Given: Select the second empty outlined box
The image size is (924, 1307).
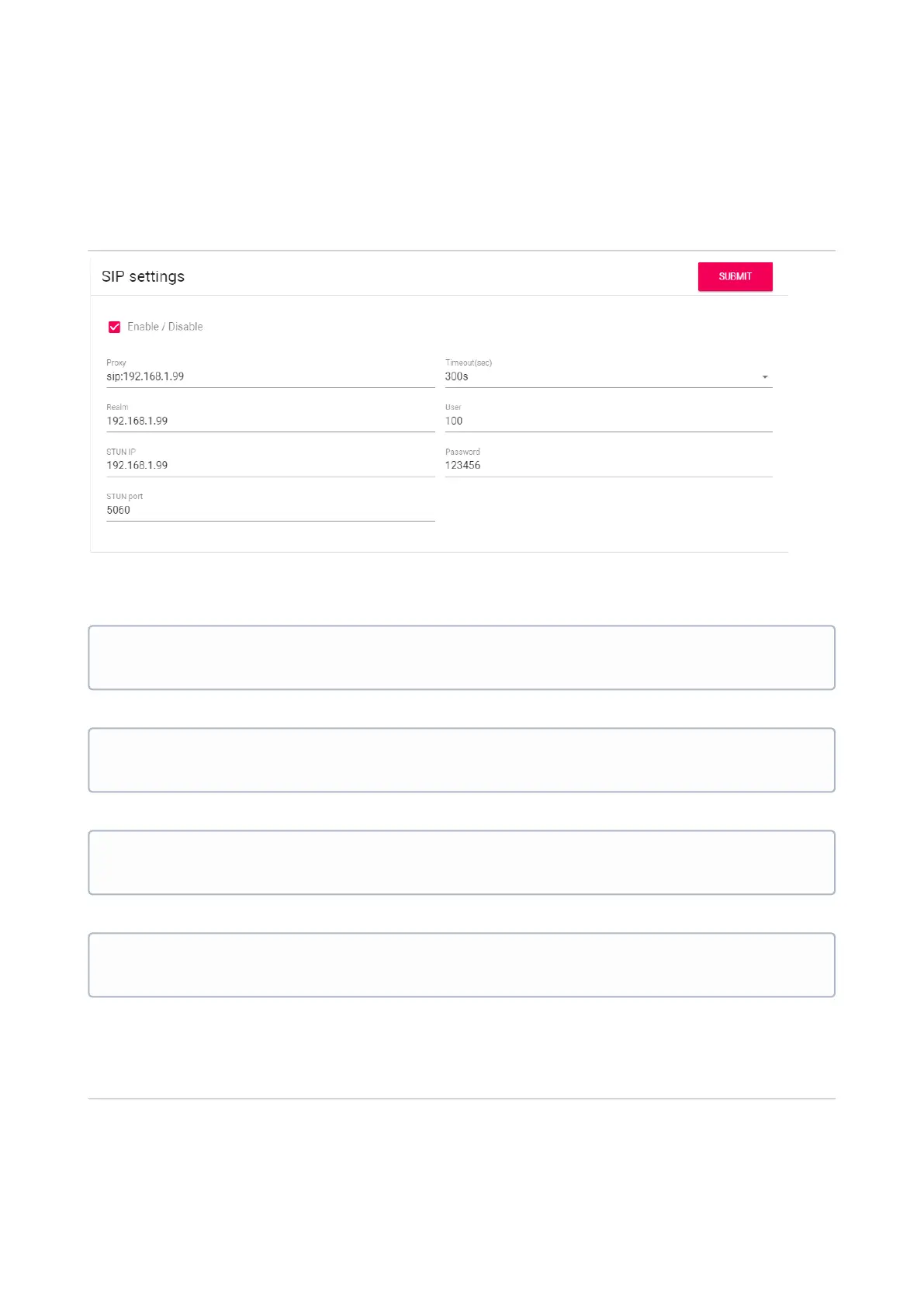Looking at the screenshot, I should coord(462,760).
